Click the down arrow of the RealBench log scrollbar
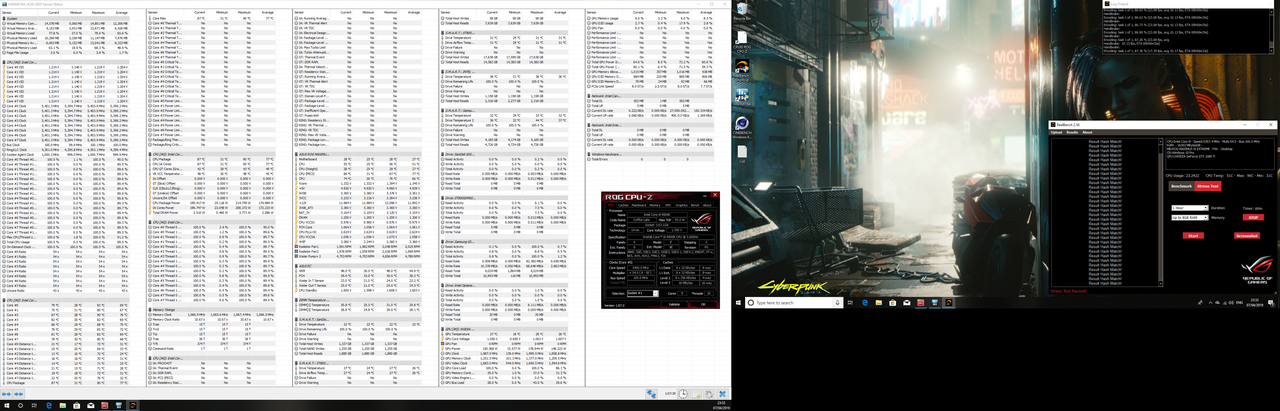The image size is (1280, 411). 1160,284
